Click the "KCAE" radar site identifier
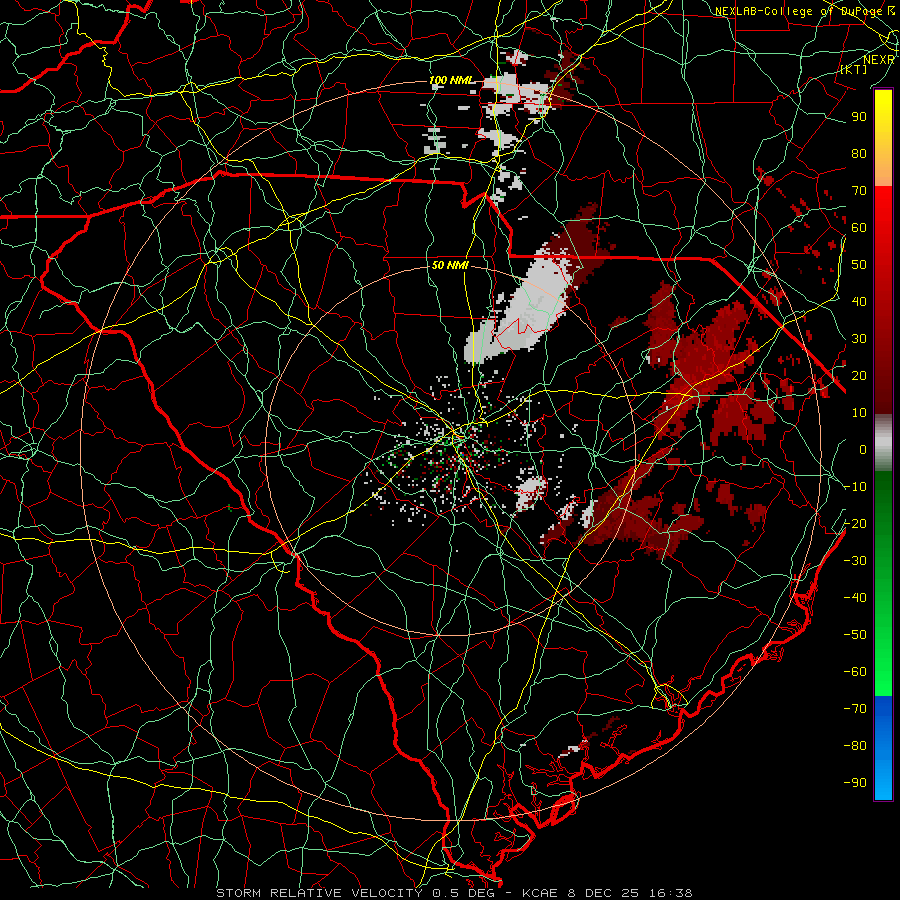The width and height of the screenshot is (900, 900). tap(540, 893)
